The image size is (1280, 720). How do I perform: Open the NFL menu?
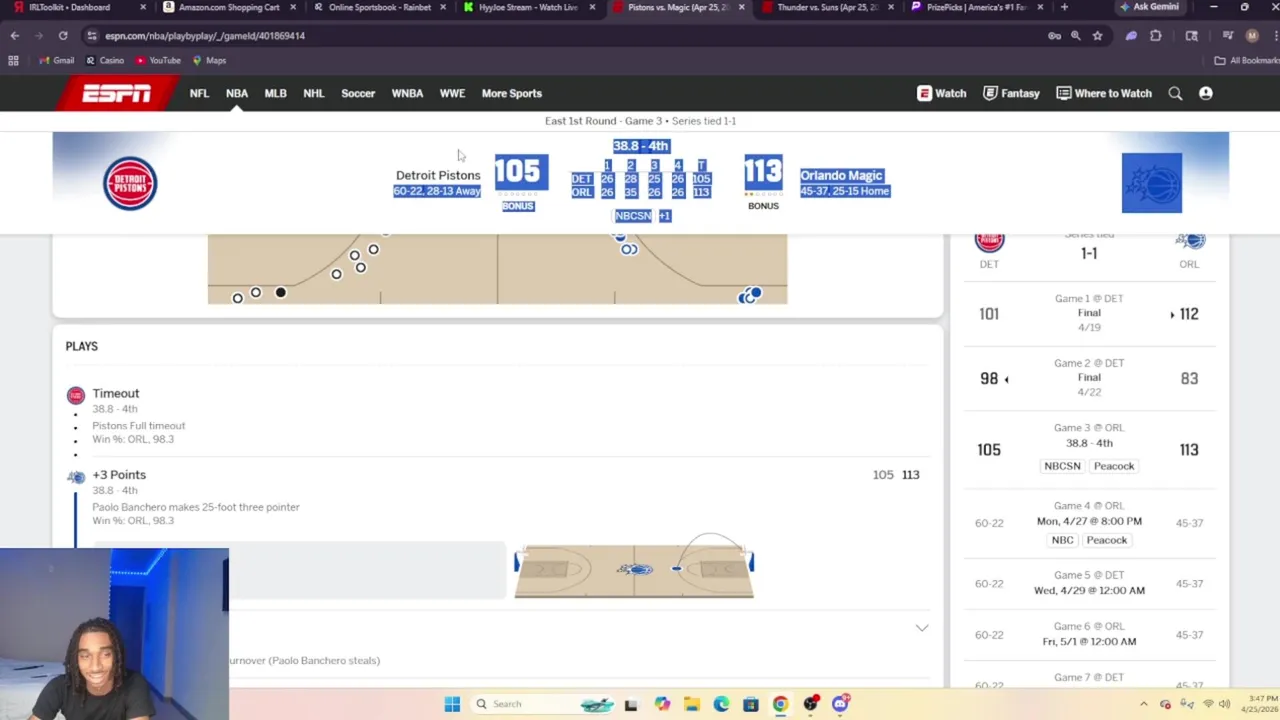pos(199,93)
